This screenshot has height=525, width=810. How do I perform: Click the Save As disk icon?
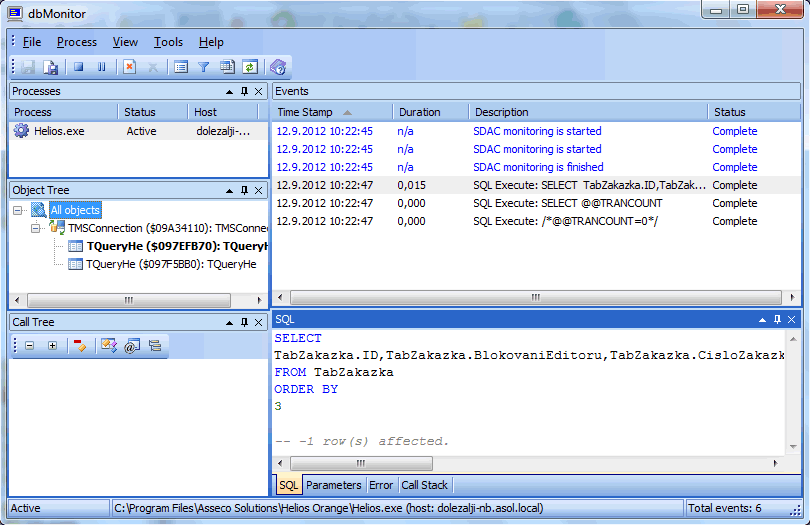[x=51, y=67]
